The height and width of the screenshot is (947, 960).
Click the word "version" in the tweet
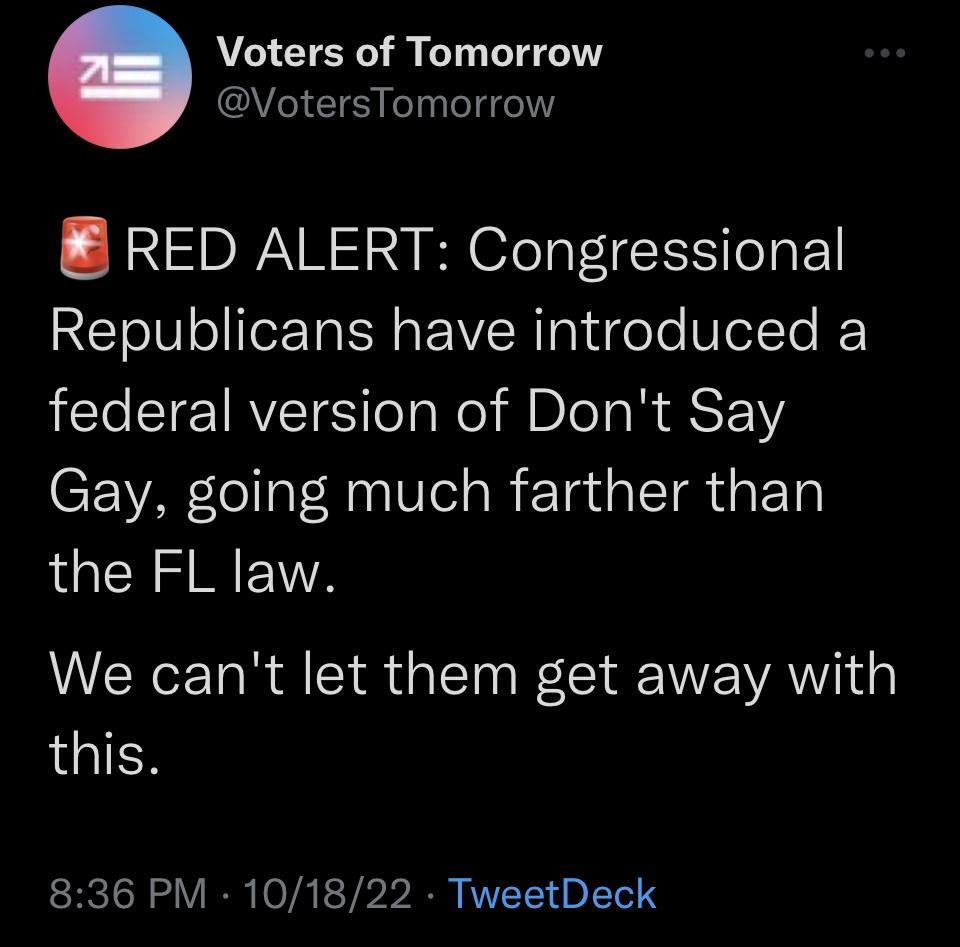pyautogui.click(x=338, y=411)
